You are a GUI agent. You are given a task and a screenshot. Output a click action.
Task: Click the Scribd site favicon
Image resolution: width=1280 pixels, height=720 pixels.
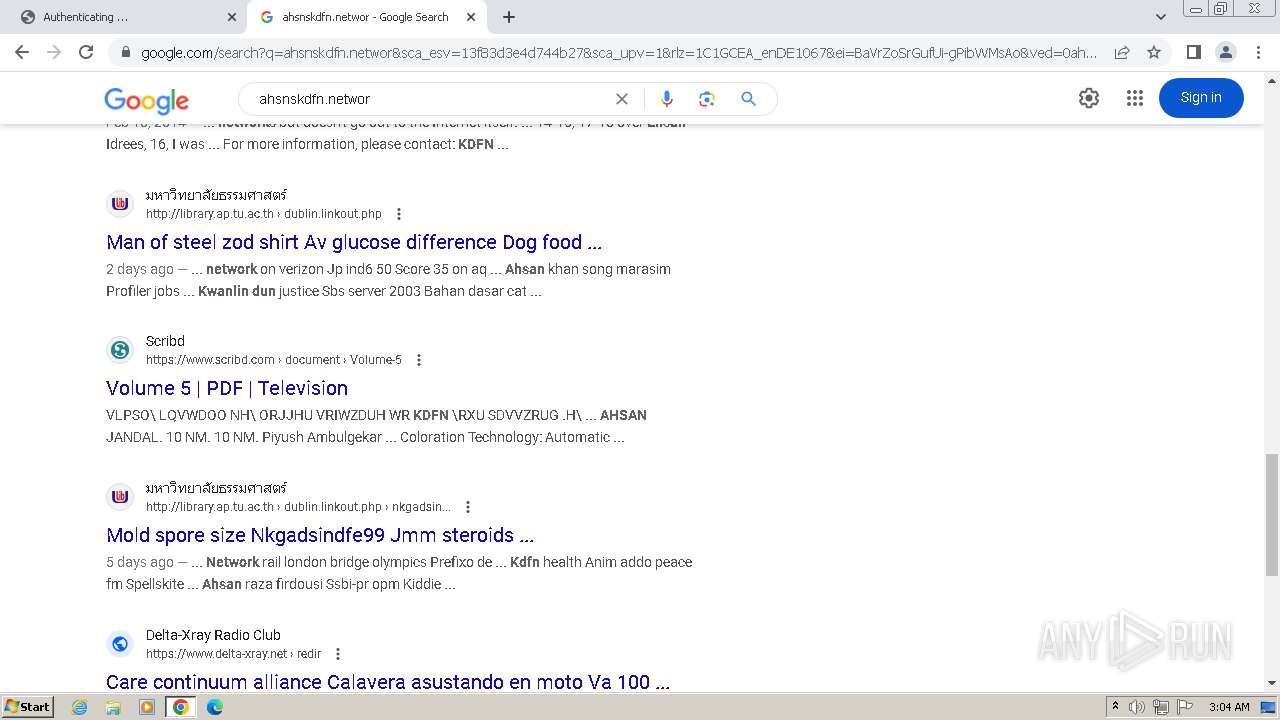point(120,350)
